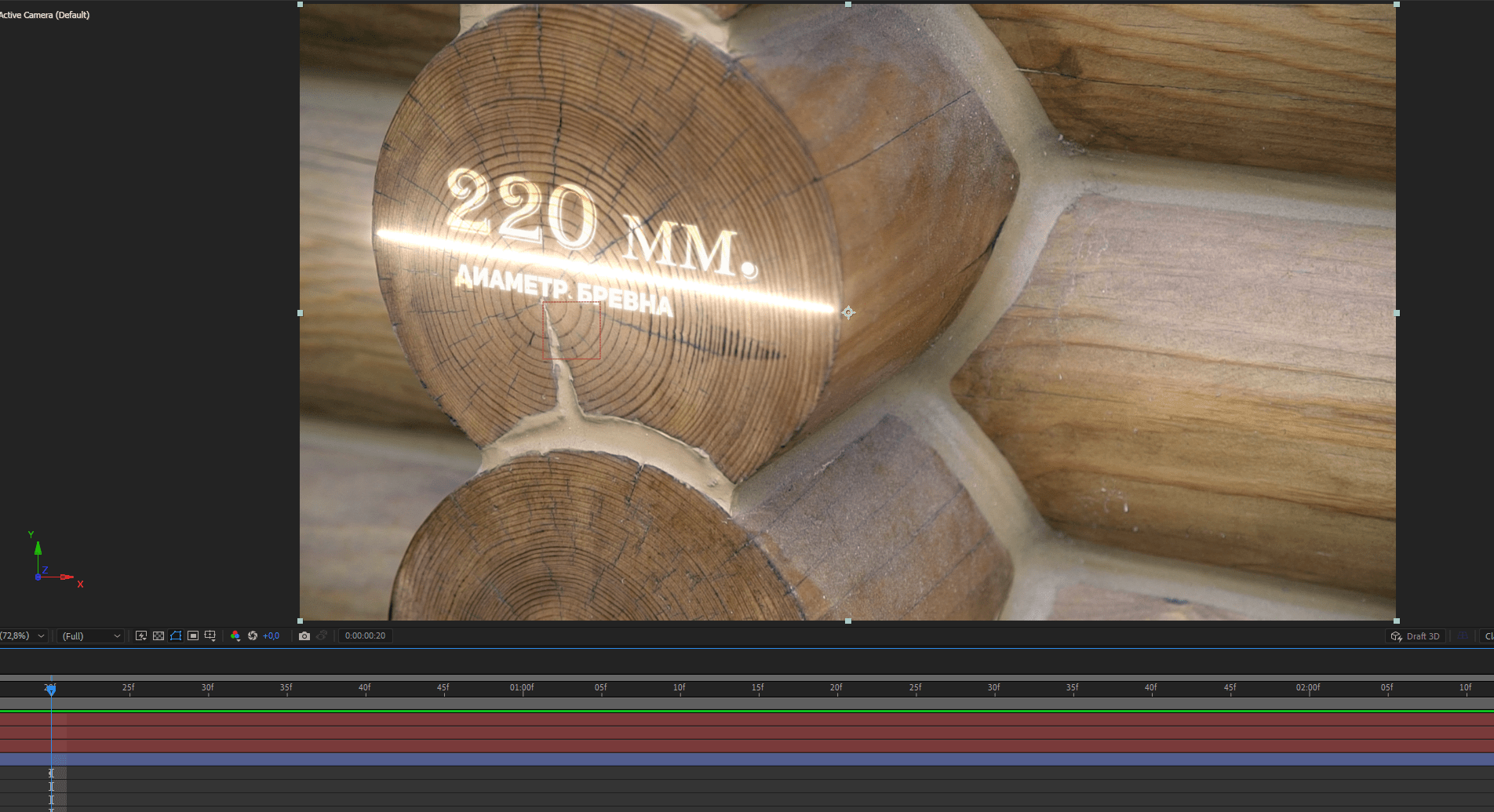
Task: Toggle the Transparency Grid checkerboard icon
Action: [159, 635]
